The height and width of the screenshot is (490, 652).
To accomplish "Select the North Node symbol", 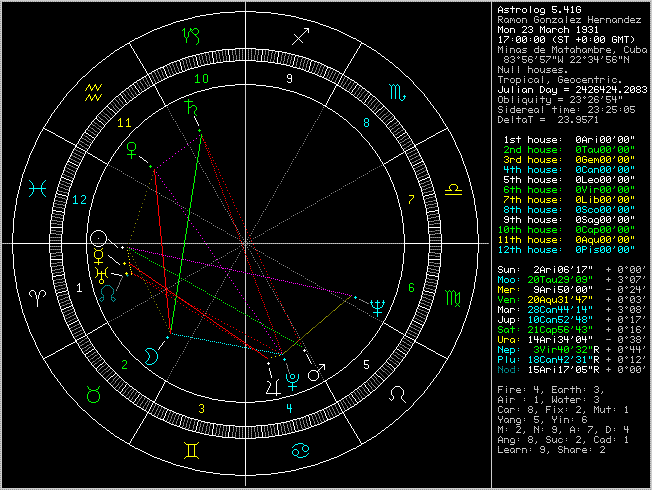I will pyautogui.click(x=108, y=293).
